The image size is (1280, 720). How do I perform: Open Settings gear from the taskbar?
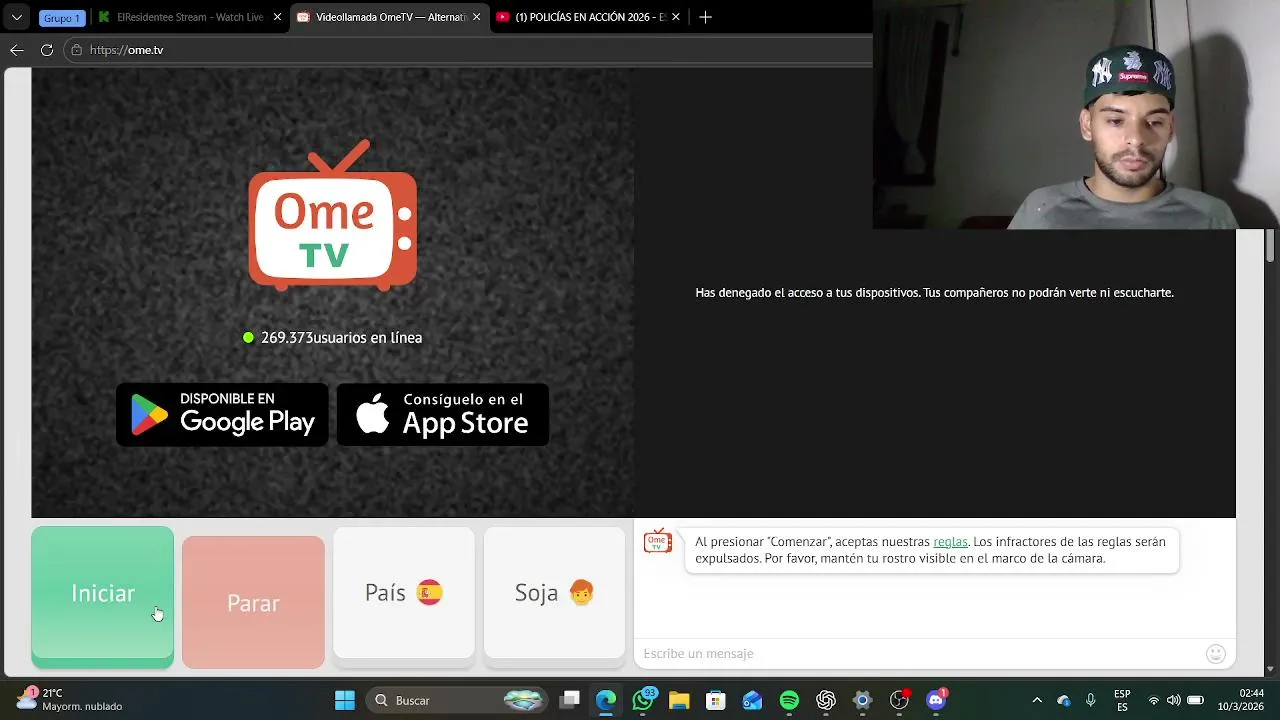[x=862, y=700]
